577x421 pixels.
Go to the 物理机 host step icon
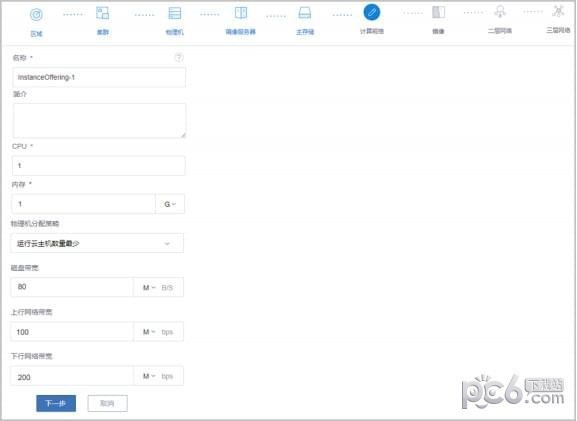[174, 13]
